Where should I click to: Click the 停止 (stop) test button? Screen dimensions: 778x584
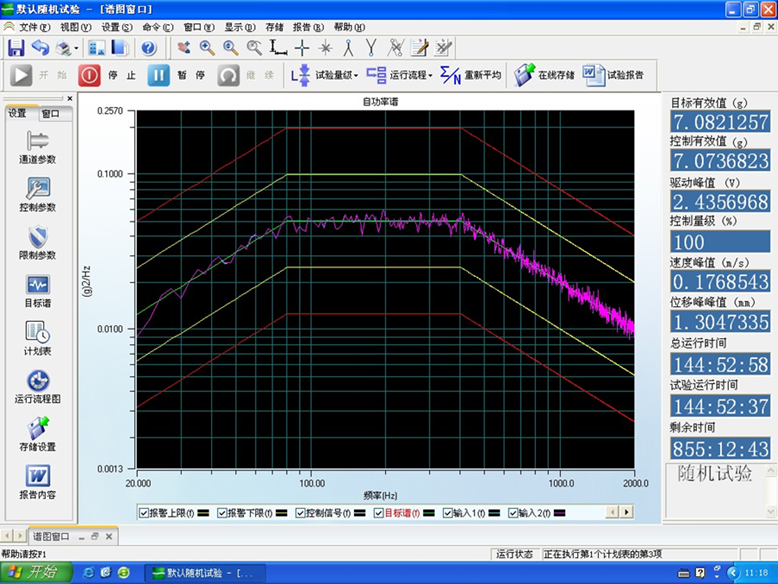click(90, 75)
